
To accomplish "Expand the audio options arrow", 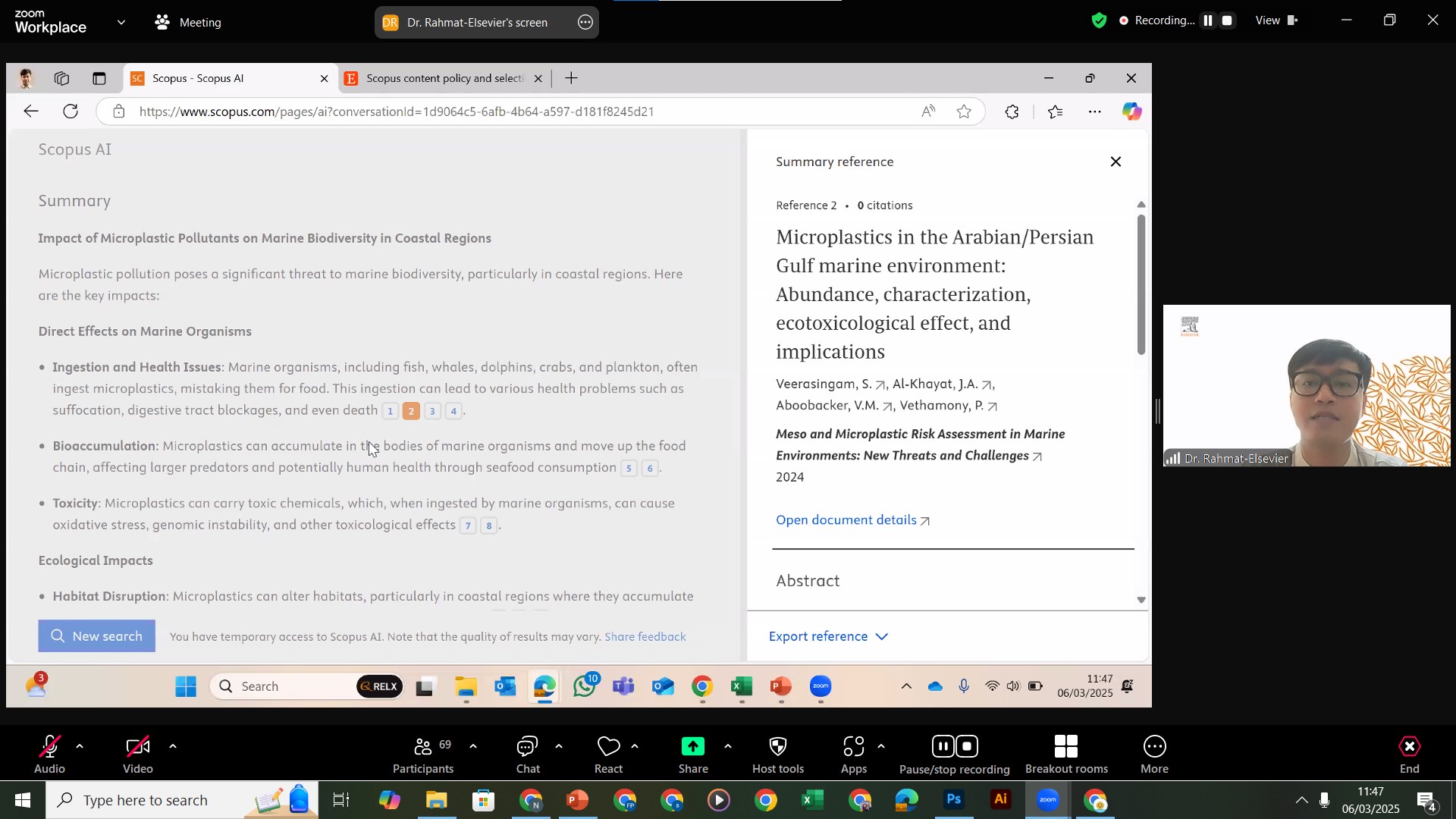I will [80, 747].
